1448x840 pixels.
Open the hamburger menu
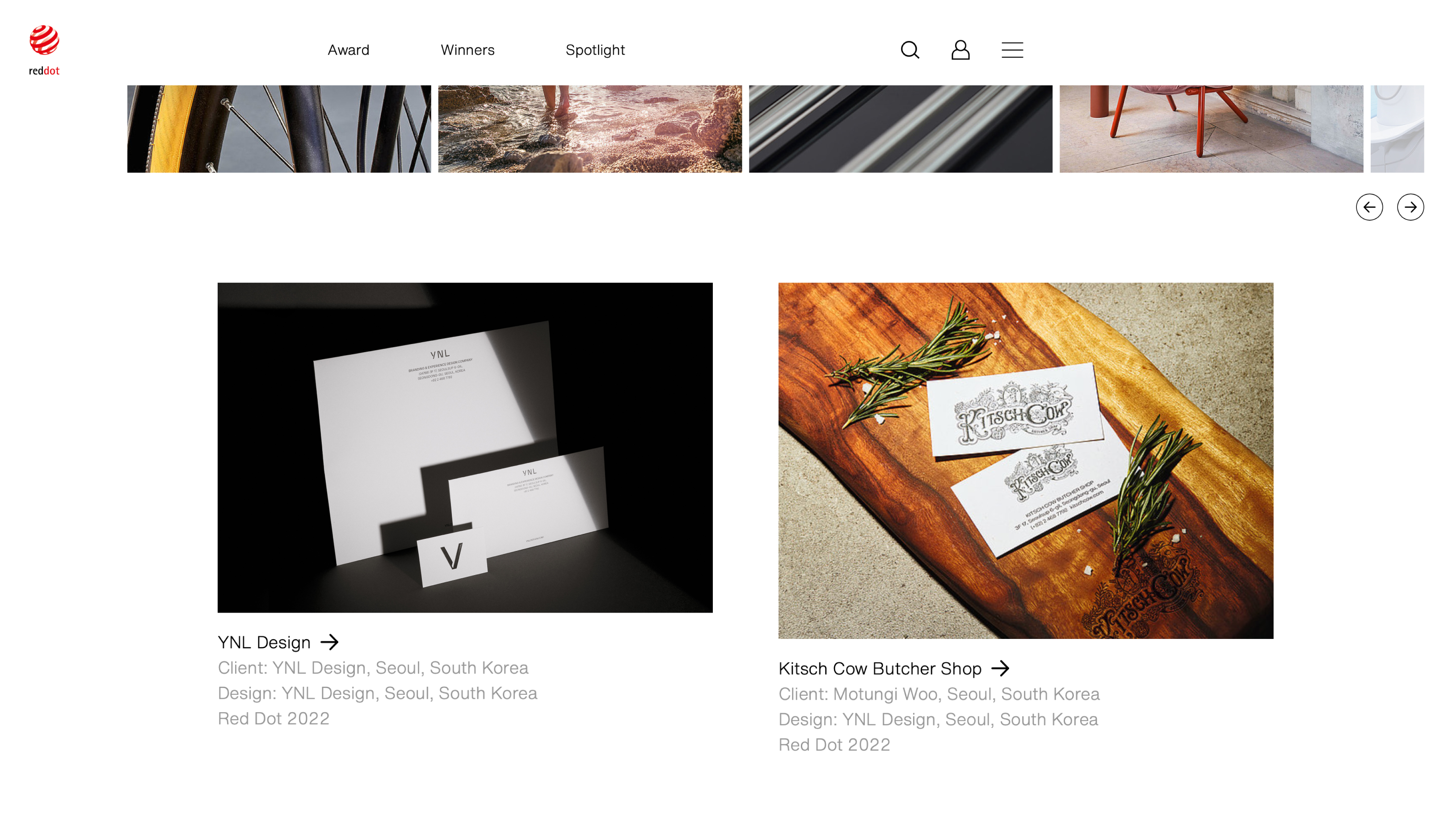click(1012, 50)
